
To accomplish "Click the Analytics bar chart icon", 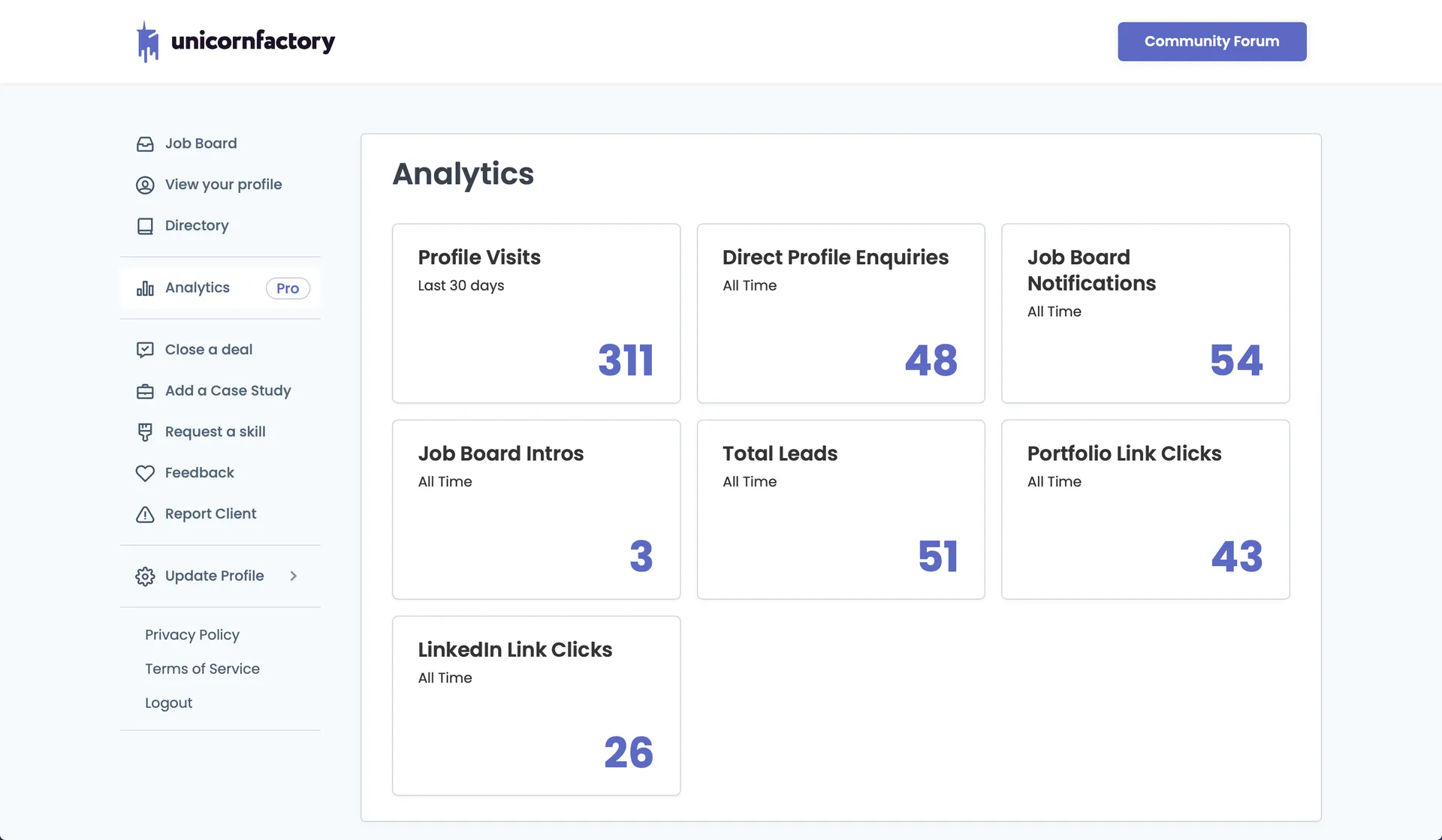I will 145,288.
